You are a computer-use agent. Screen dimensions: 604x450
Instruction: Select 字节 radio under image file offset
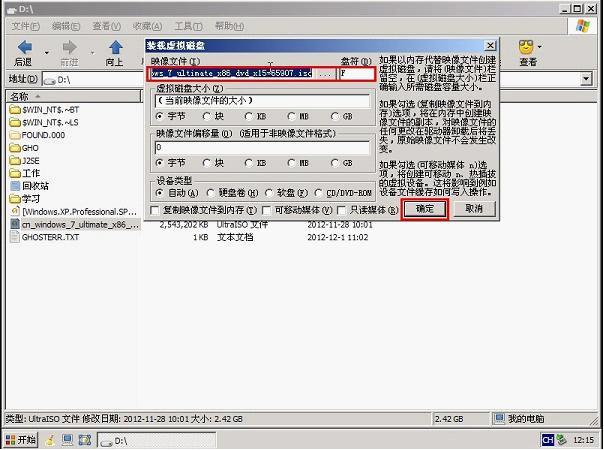click(x=159, y=163)
